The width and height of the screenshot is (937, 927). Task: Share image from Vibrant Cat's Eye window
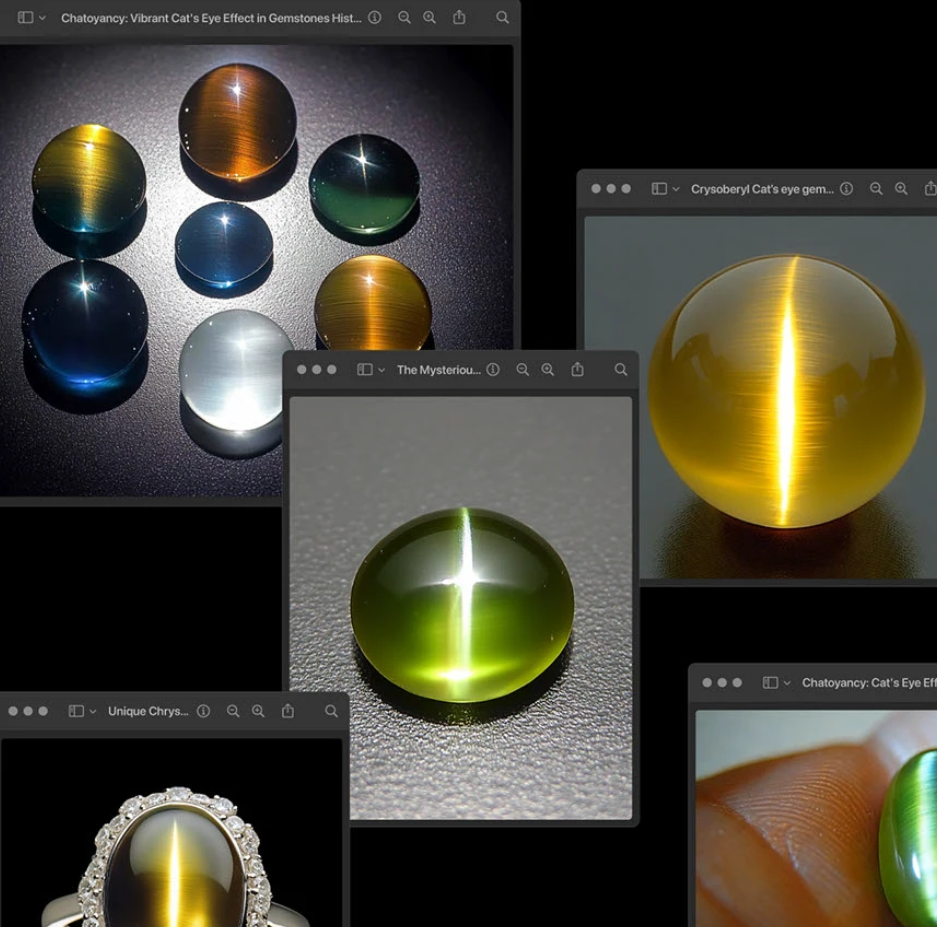click(459, 17)
